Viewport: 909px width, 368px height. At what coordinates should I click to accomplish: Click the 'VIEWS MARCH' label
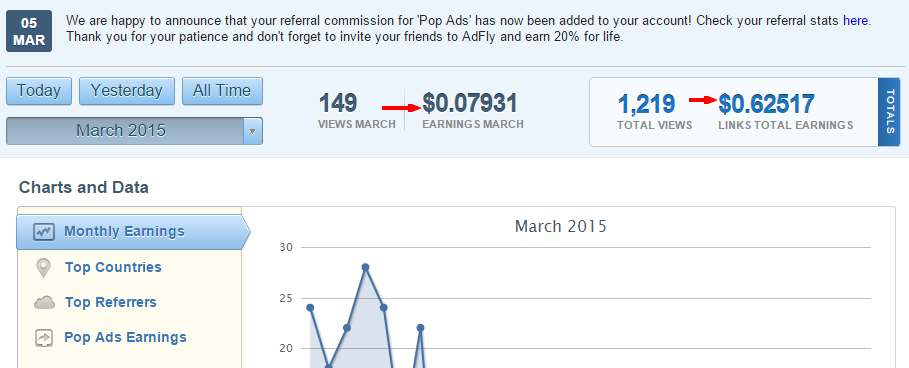point(357,124)
